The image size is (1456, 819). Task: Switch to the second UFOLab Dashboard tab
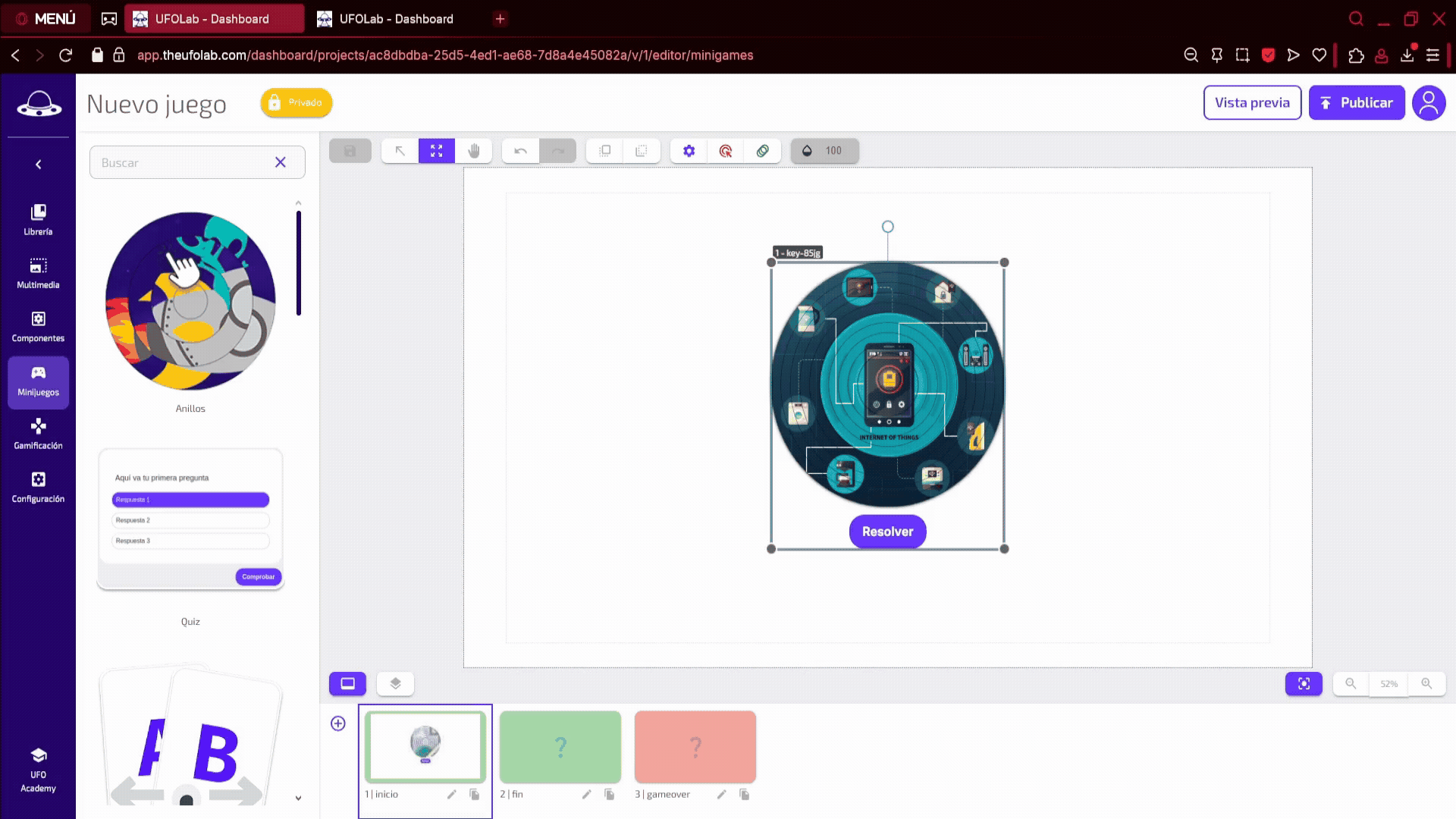pyautogui.click(x=396, y=19)
